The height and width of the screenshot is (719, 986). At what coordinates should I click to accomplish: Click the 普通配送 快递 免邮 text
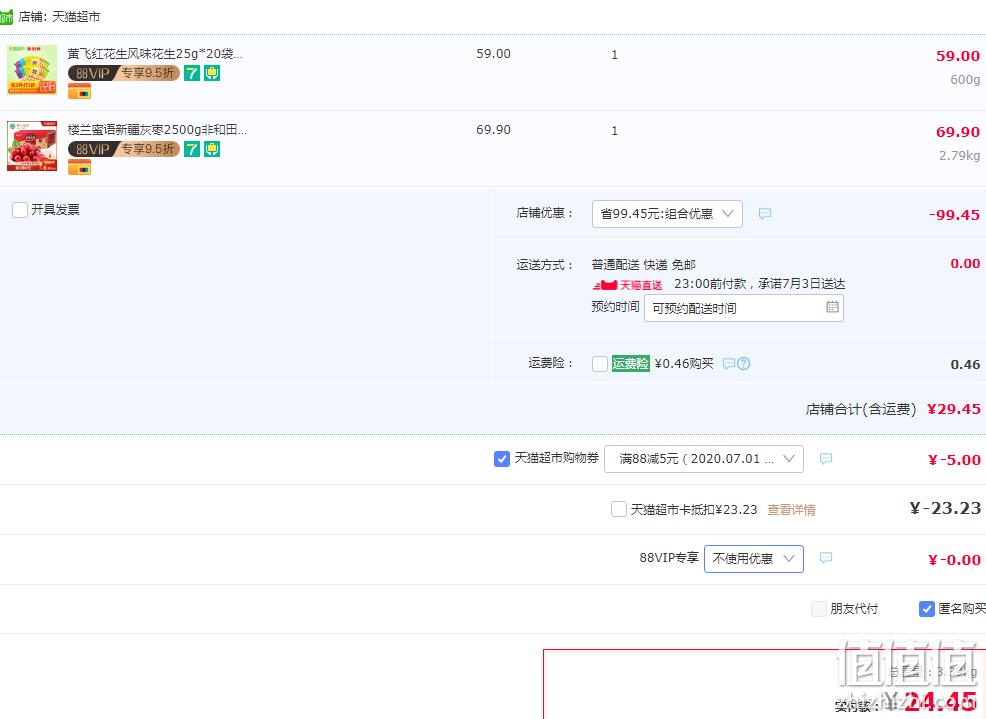[x=644, y=265]
